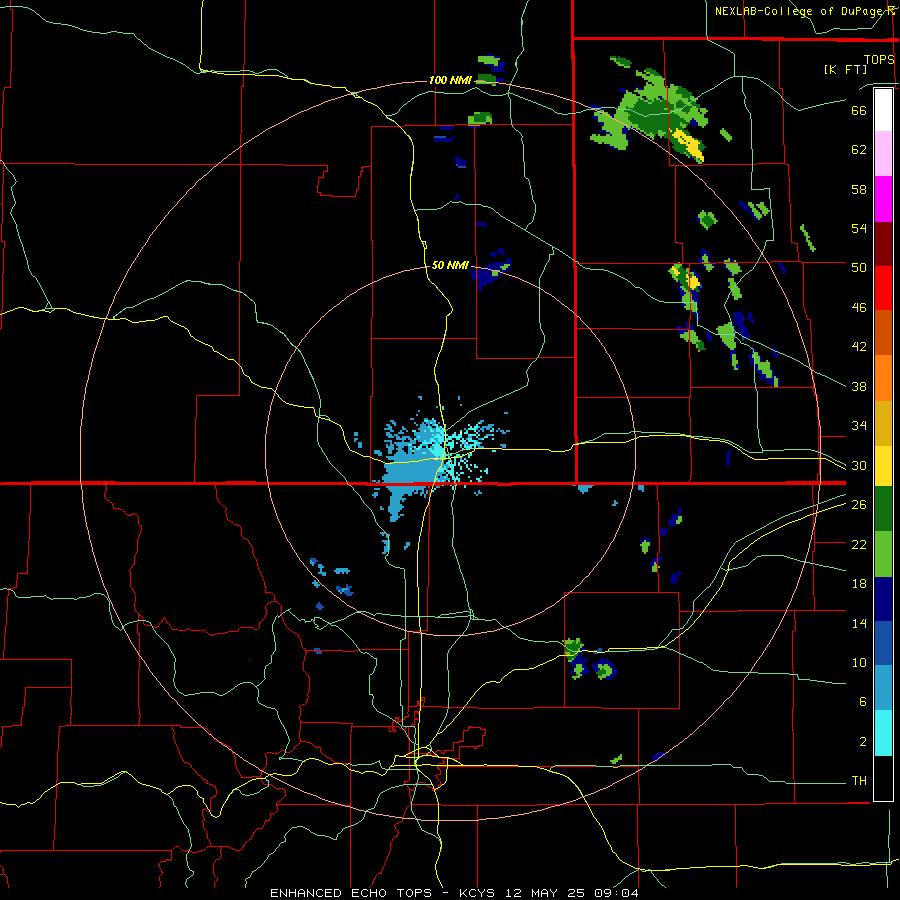The image size is (900, 900).
Task: Select the cyan legend swatch above TH
Action: point(883,733)
